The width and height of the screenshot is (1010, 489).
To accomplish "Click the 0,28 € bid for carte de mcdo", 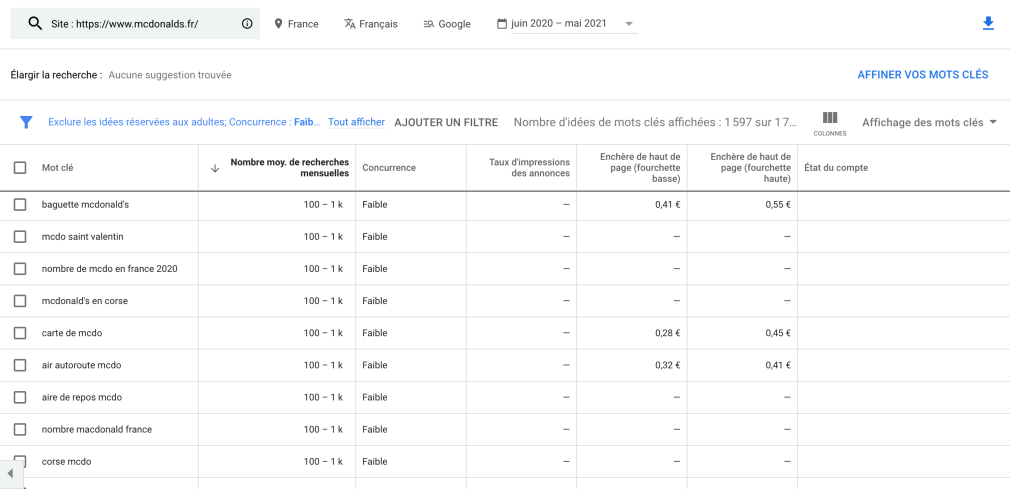I will (667, 333).
